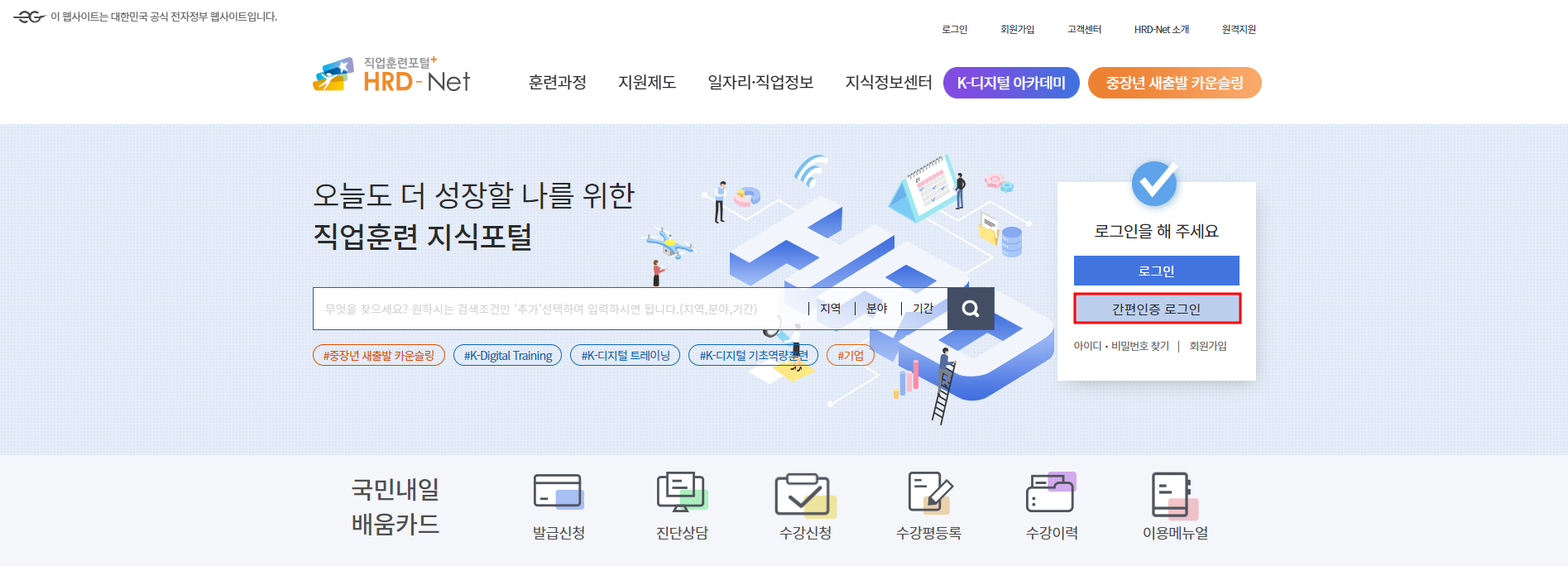The width and height of the screenshot is (1568, 566).
Task: Click the search magnifier button
Action: [971, 309]
